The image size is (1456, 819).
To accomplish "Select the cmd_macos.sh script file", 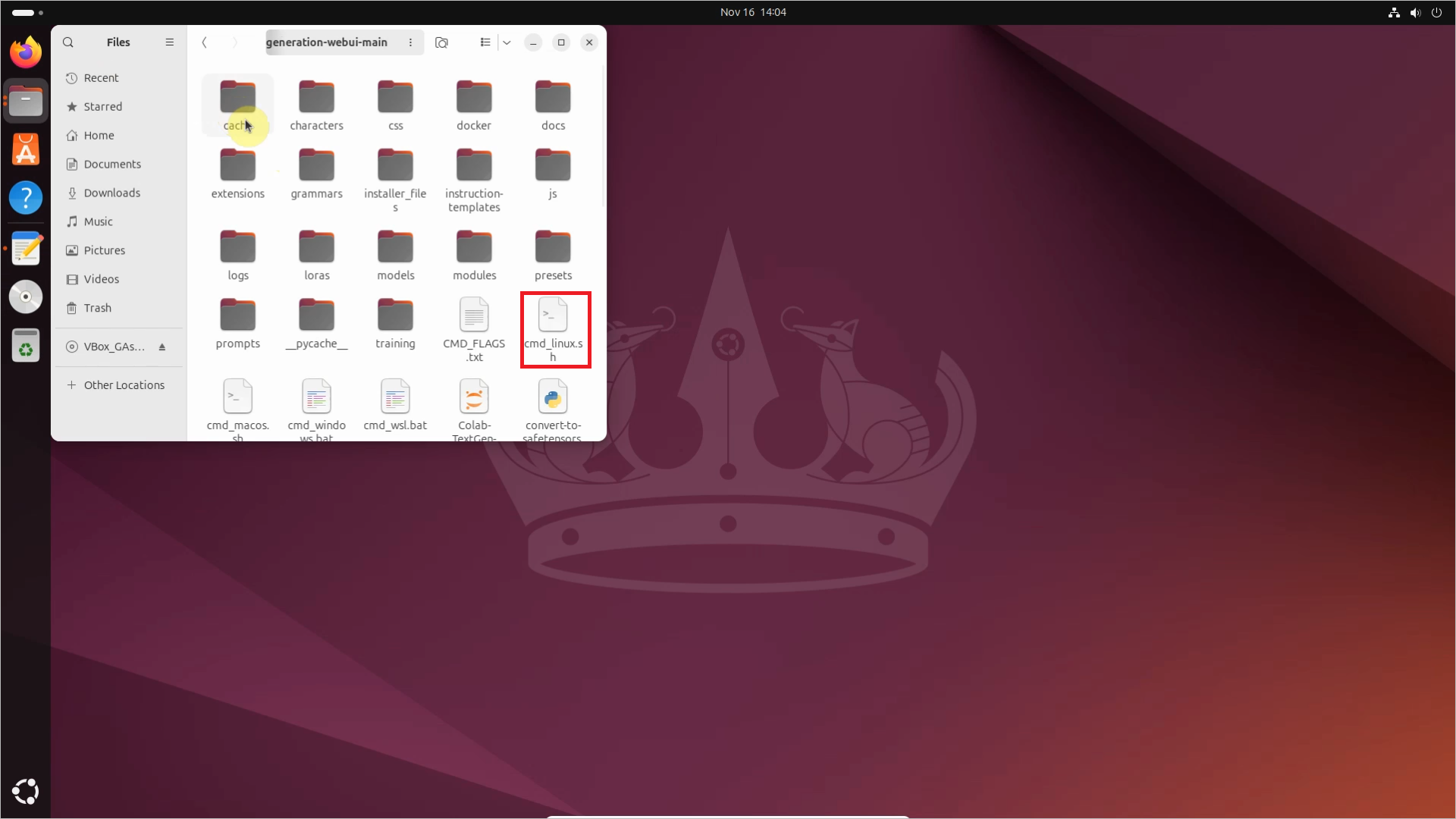I will [x=238, y=409].
